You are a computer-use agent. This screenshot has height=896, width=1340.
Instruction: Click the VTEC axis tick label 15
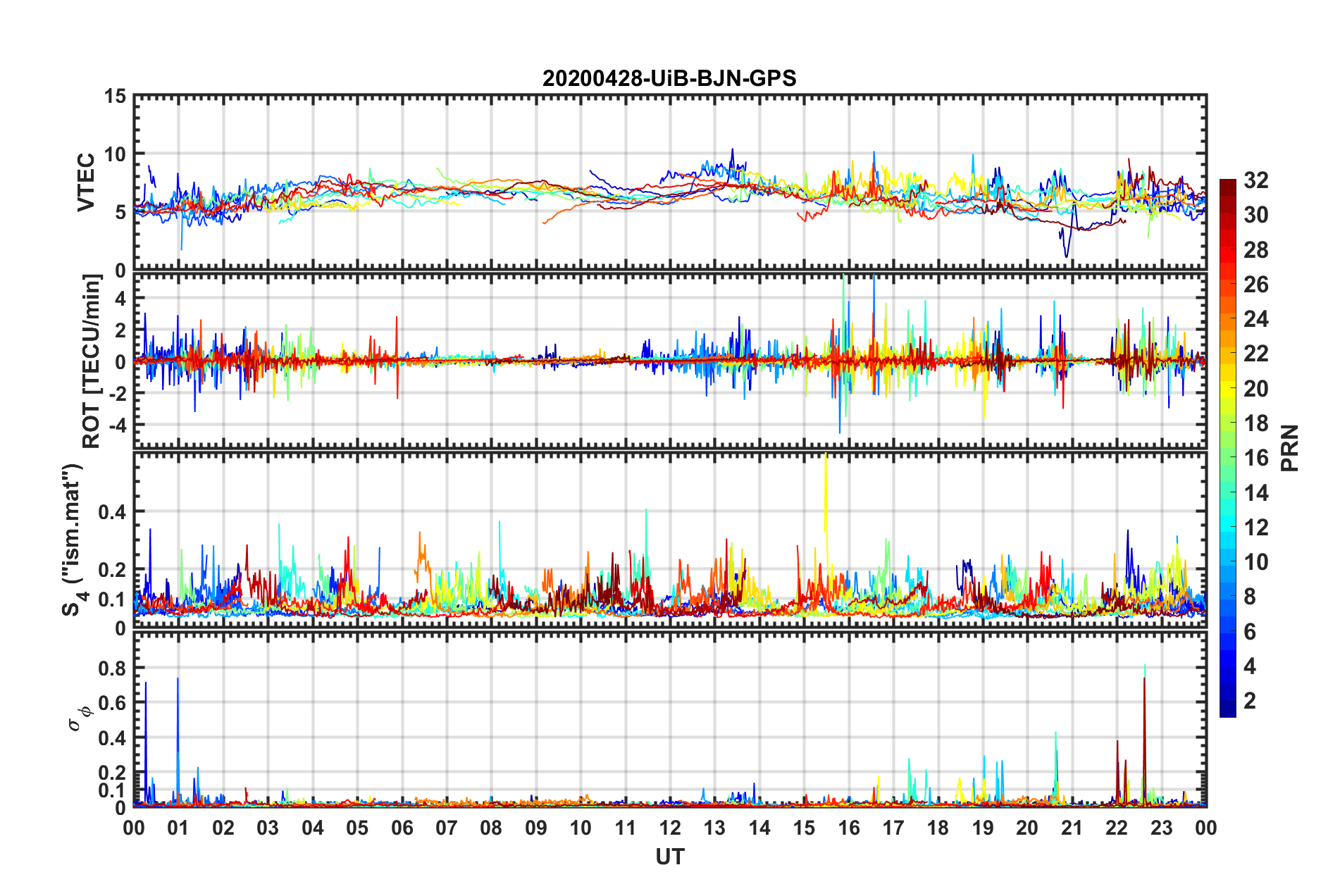click(114, 97)
